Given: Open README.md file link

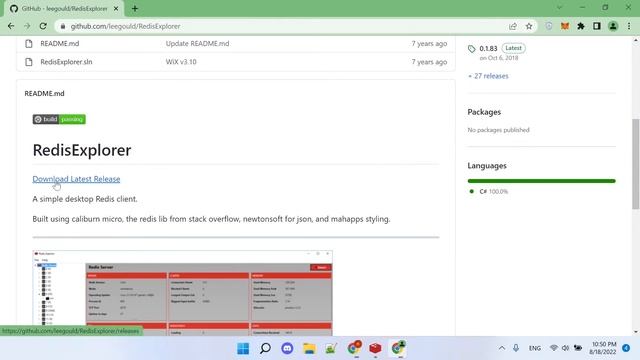Looking at the screenshot, I should pos(60,43).
